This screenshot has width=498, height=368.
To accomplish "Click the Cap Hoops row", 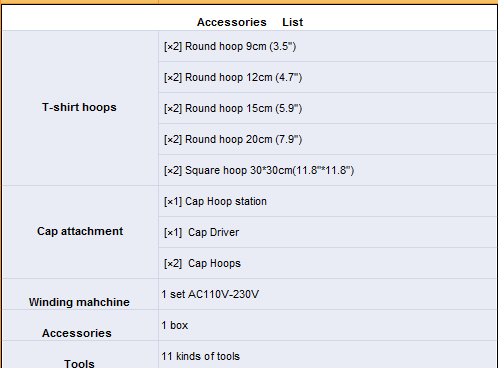I will 328,263.
